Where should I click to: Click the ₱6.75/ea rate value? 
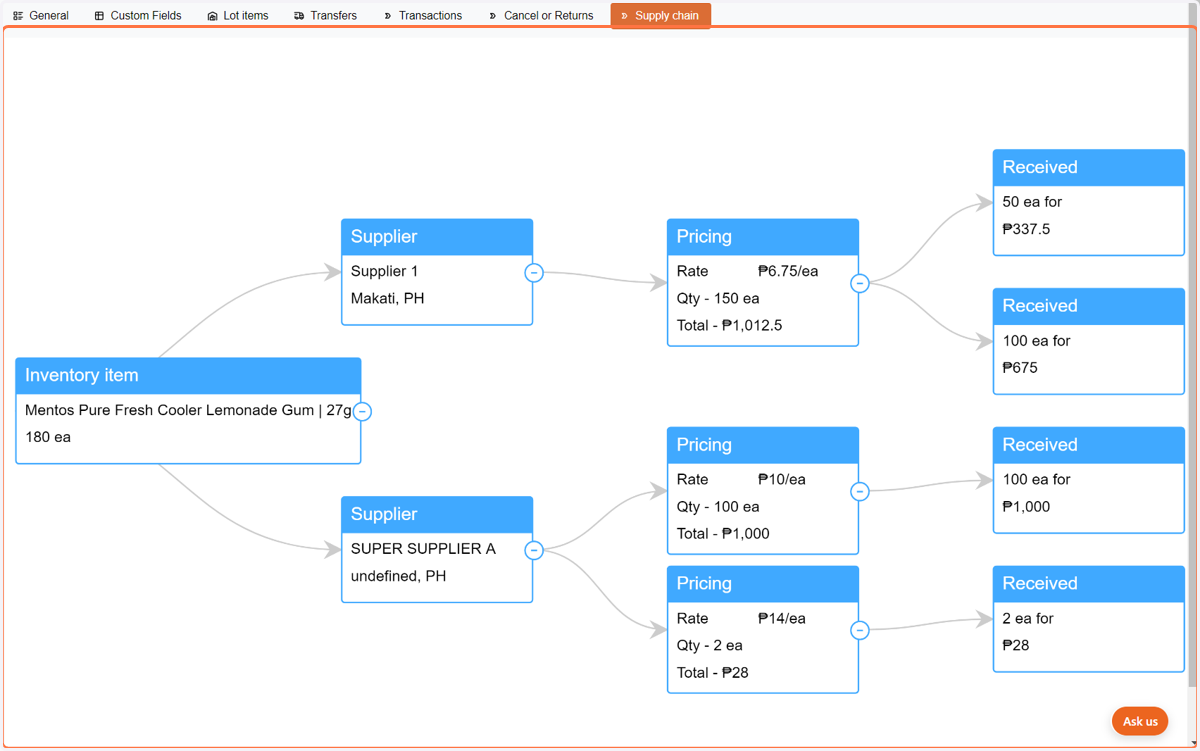pyautogui.click(x=788, y=271)
